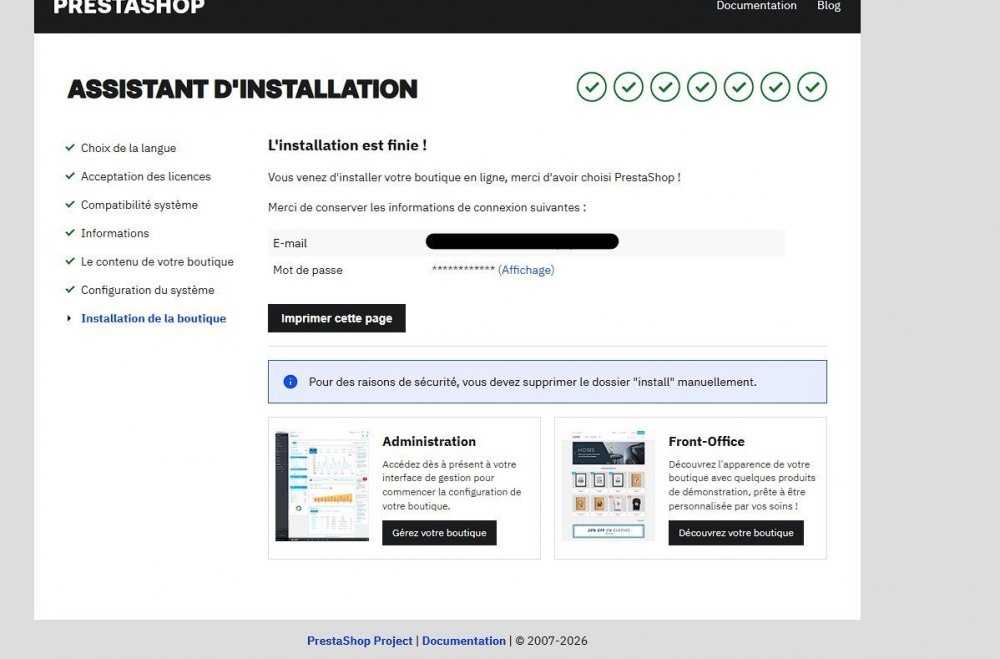Click arrow beside Installation de la boutique
Viewport: 1000px width, 659px height.
click(x=69, y=318)
